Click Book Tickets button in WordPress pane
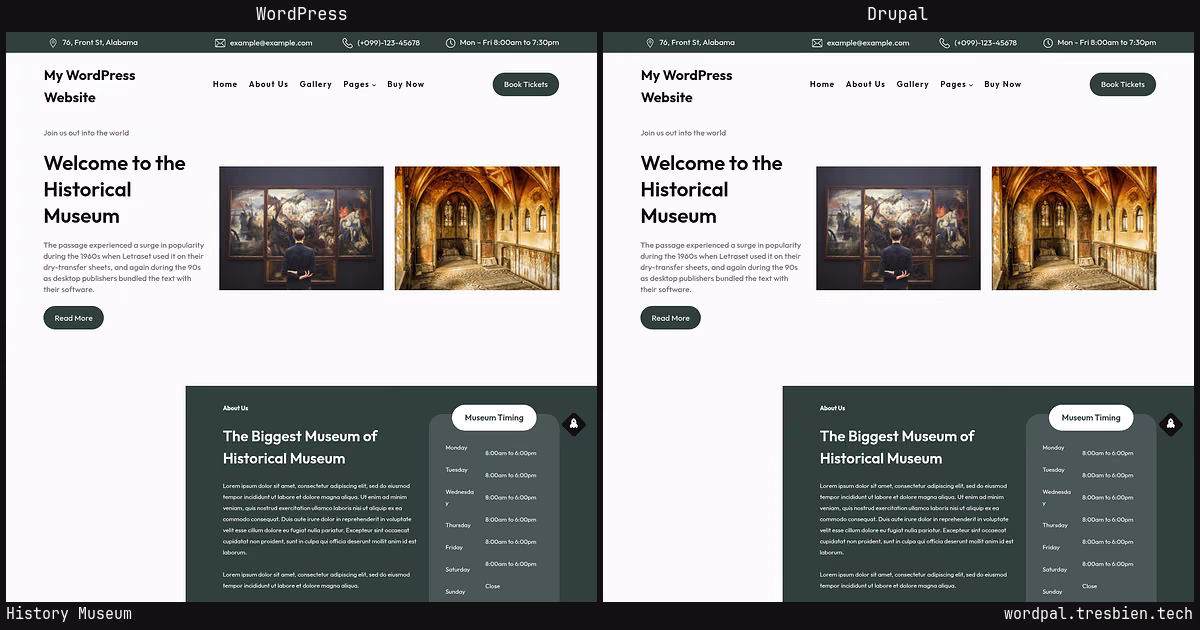1200x630 pixels. tap(526, 84)
